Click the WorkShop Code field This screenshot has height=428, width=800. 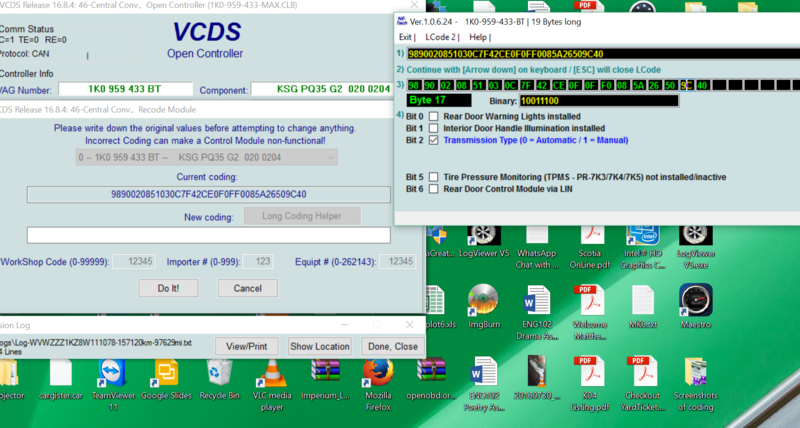tap(134, 262)
